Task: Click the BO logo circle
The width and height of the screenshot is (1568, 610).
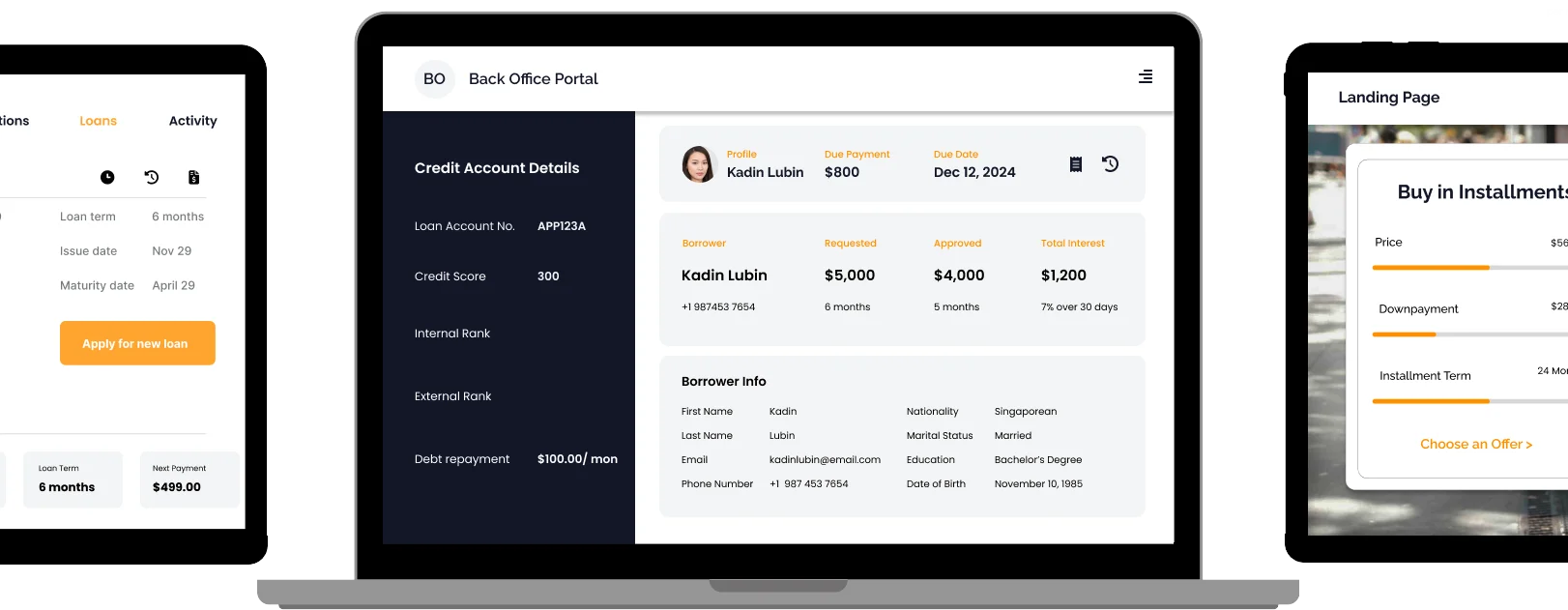Action: pyautogui.click(x=434, y=79)
